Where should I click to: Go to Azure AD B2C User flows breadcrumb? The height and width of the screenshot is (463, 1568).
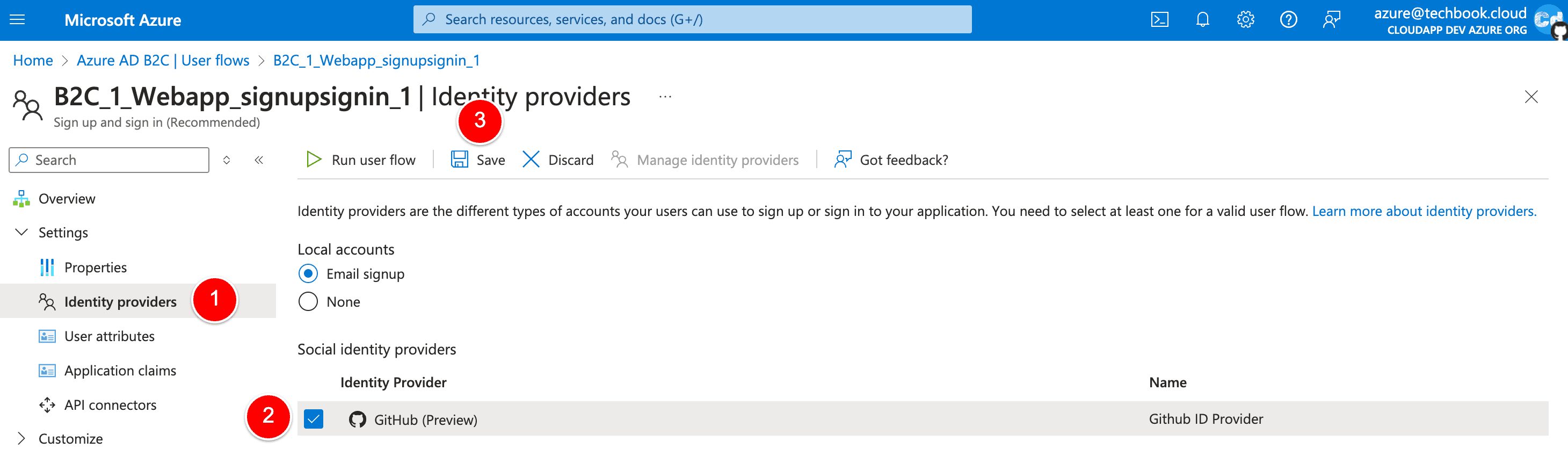[163, 60]
